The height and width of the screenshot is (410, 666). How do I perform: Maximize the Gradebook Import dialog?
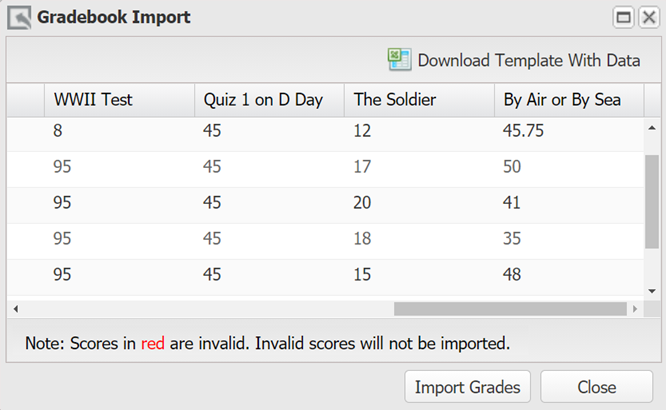(x=624, y=17)
